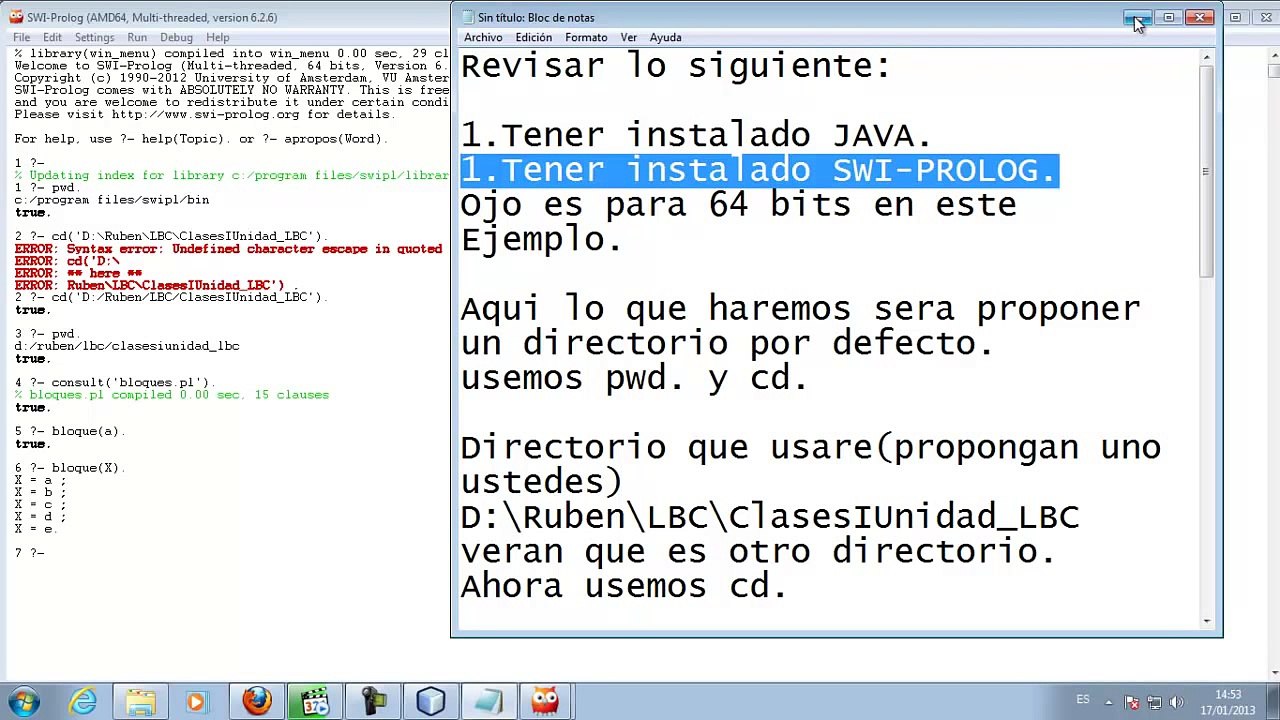Open the Run menu in SWI-Prolog
The image size is (1280, 720).
tap(137, 38)
